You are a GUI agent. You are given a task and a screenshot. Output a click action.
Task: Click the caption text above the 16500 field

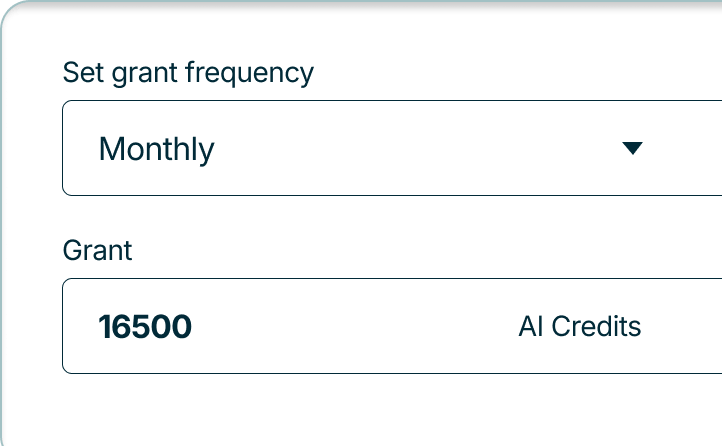(97, 250)
